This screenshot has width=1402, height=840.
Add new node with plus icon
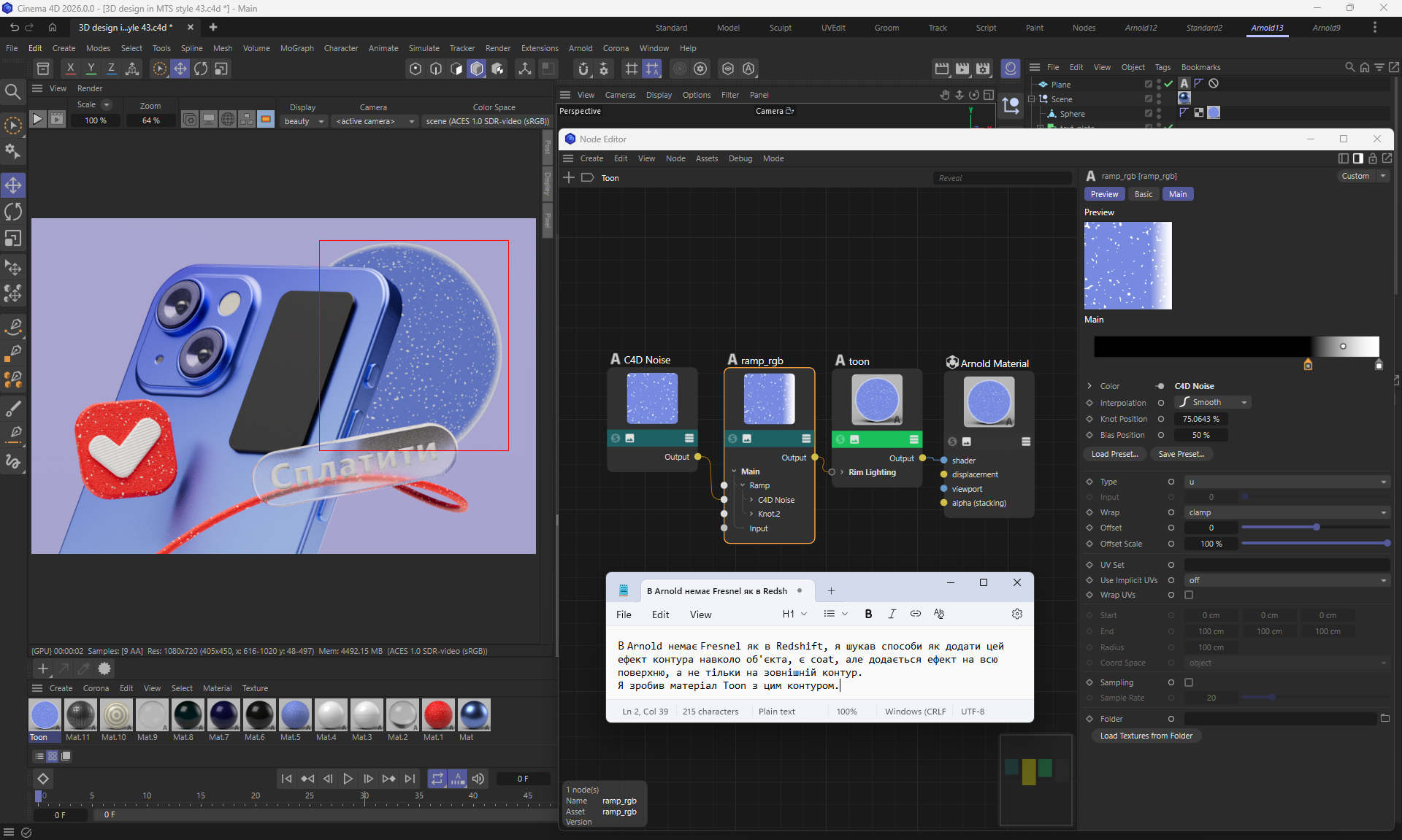[x=569, y=177]
